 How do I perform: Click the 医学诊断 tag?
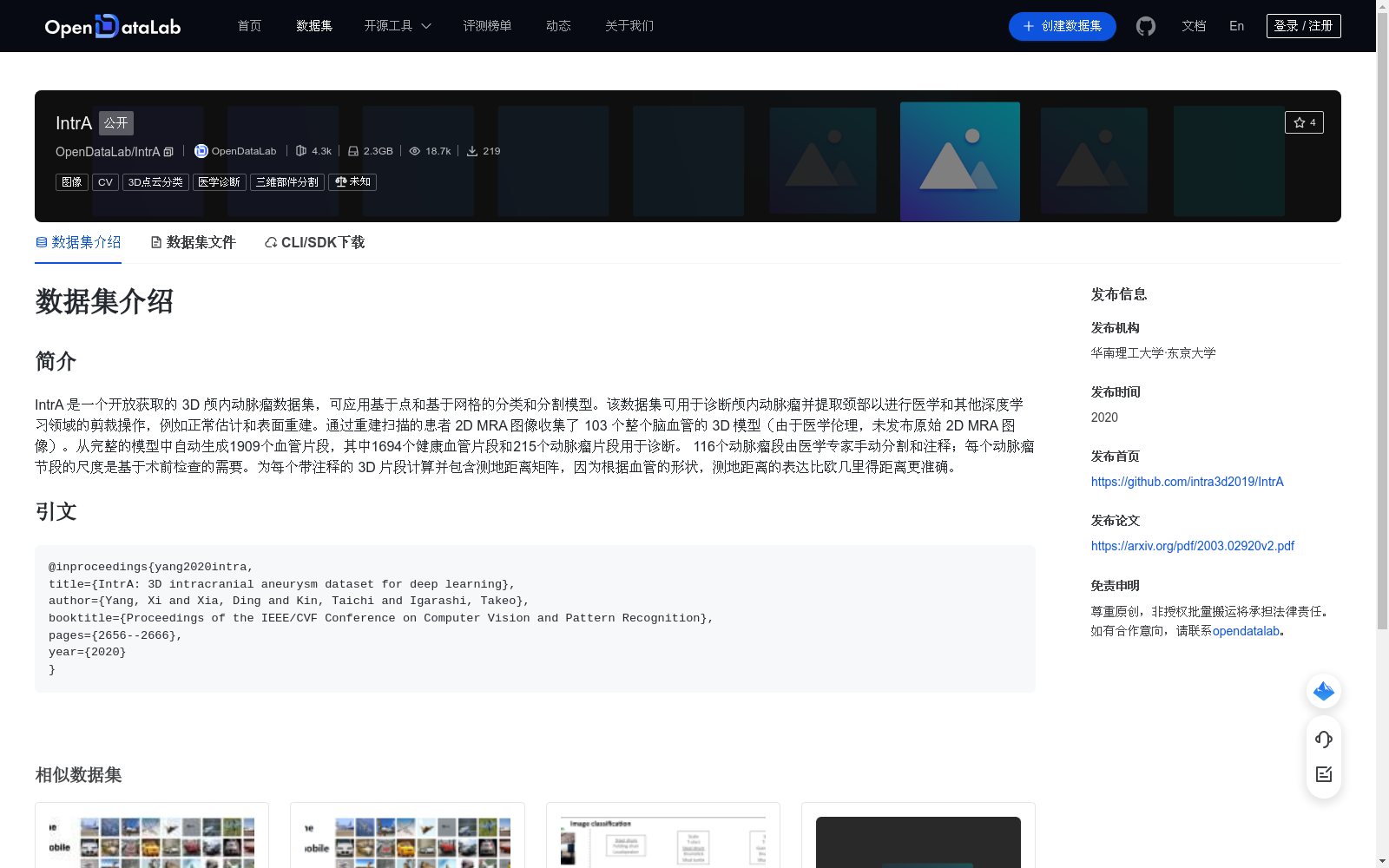[219, 182]
